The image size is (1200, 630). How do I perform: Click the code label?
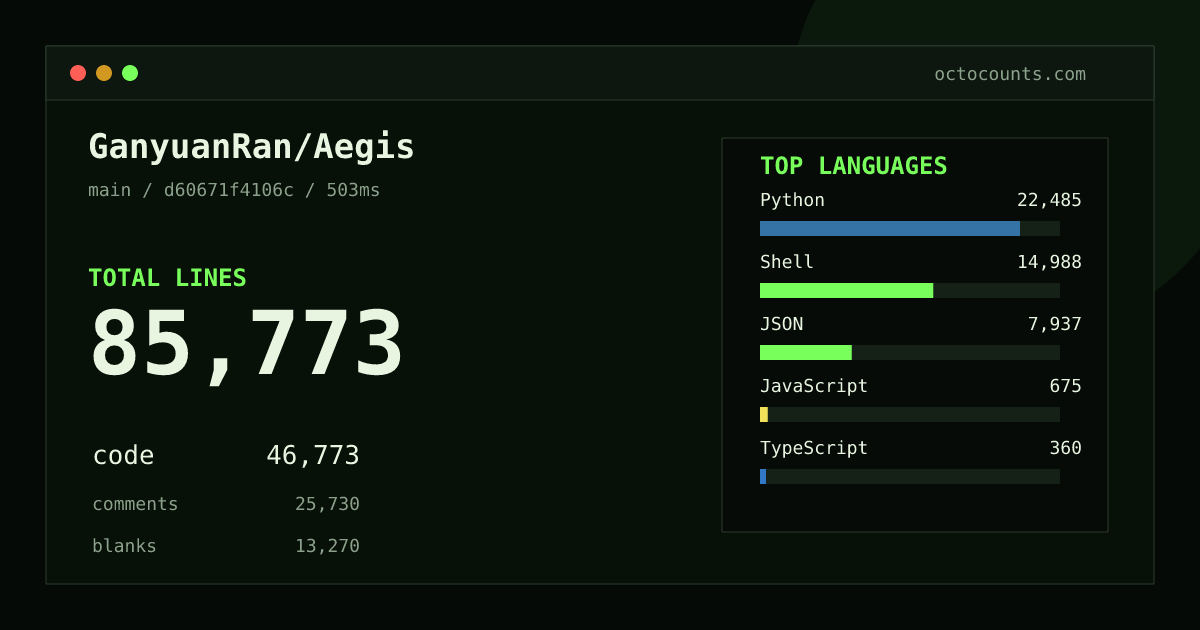123,456
